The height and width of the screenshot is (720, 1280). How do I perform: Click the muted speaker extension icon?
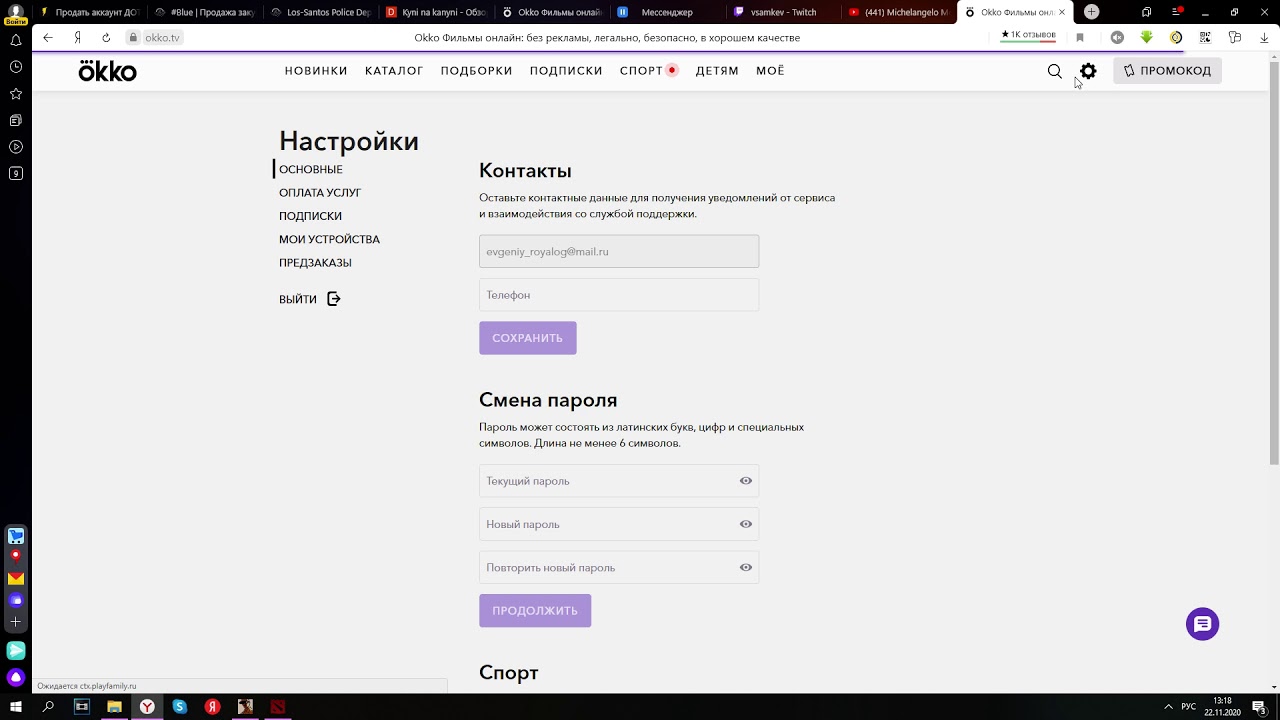coord(1117,37)
